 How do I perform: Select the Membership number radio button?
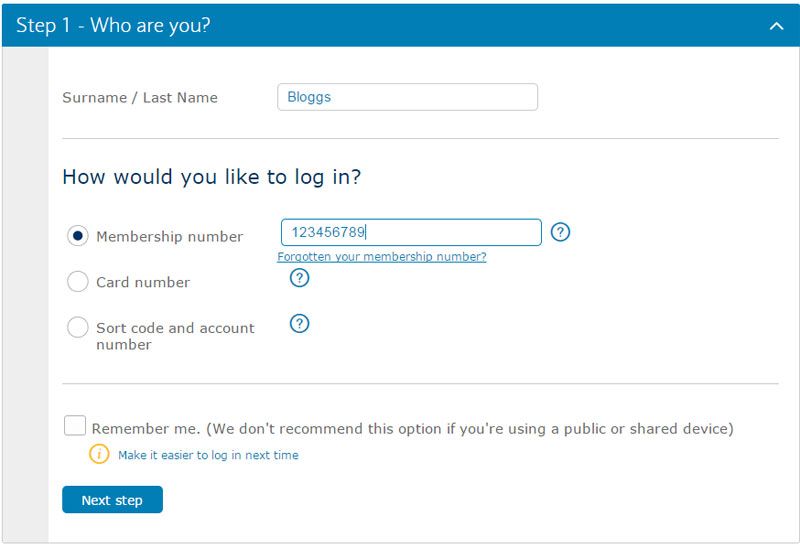[78, 236]
